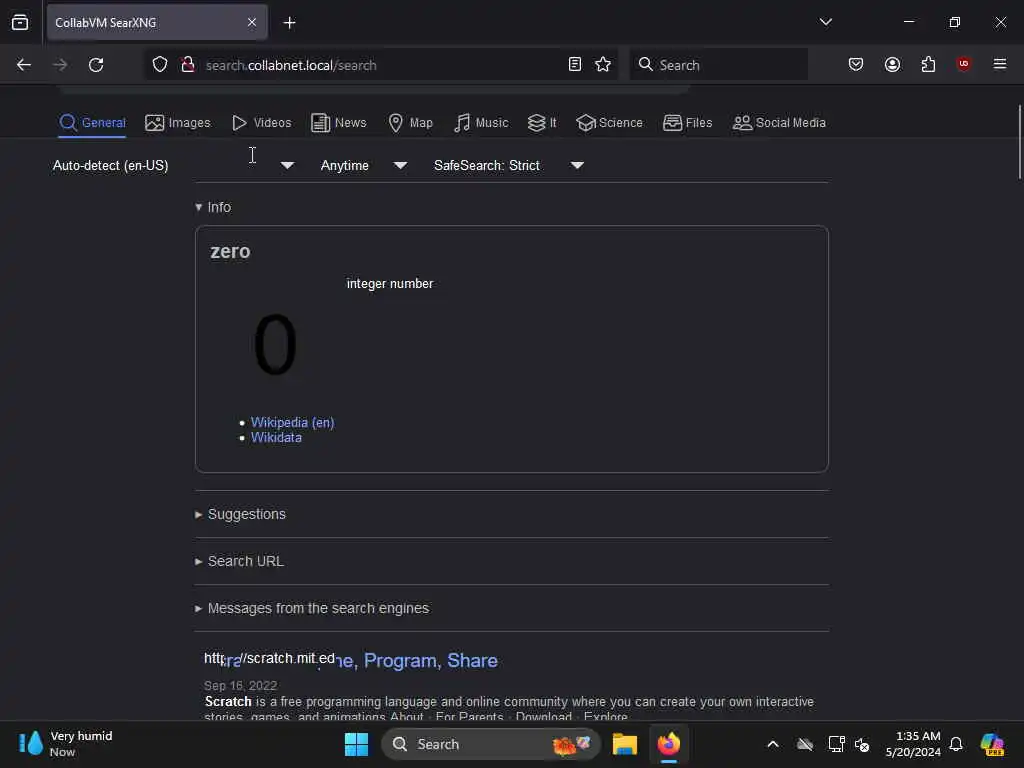List all tabs dropdown arrow
The height and width of the screenshot is (768, 1024).
pos(825,22)
